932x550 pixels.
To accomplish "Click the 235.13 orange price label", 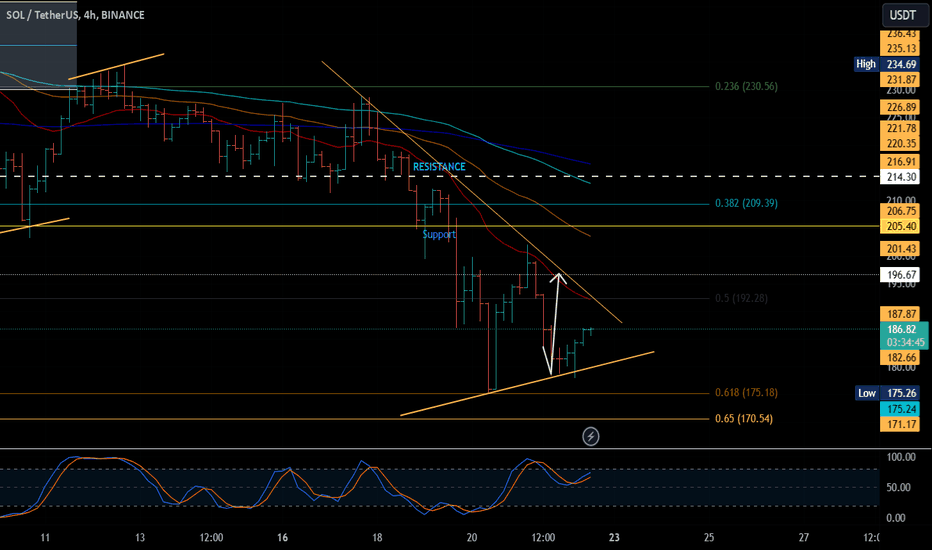I will 901,49.
